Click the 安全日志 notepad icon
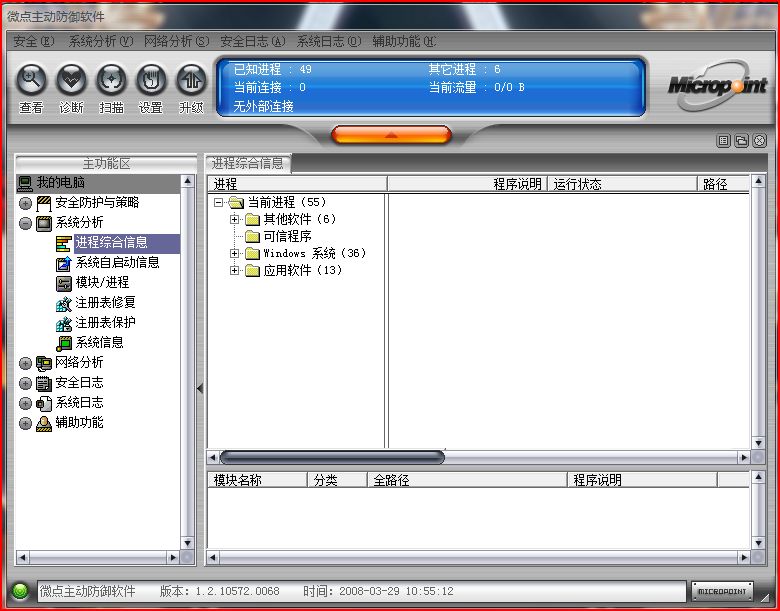Viewport: 780px width, 611px height. pos(44,383)
